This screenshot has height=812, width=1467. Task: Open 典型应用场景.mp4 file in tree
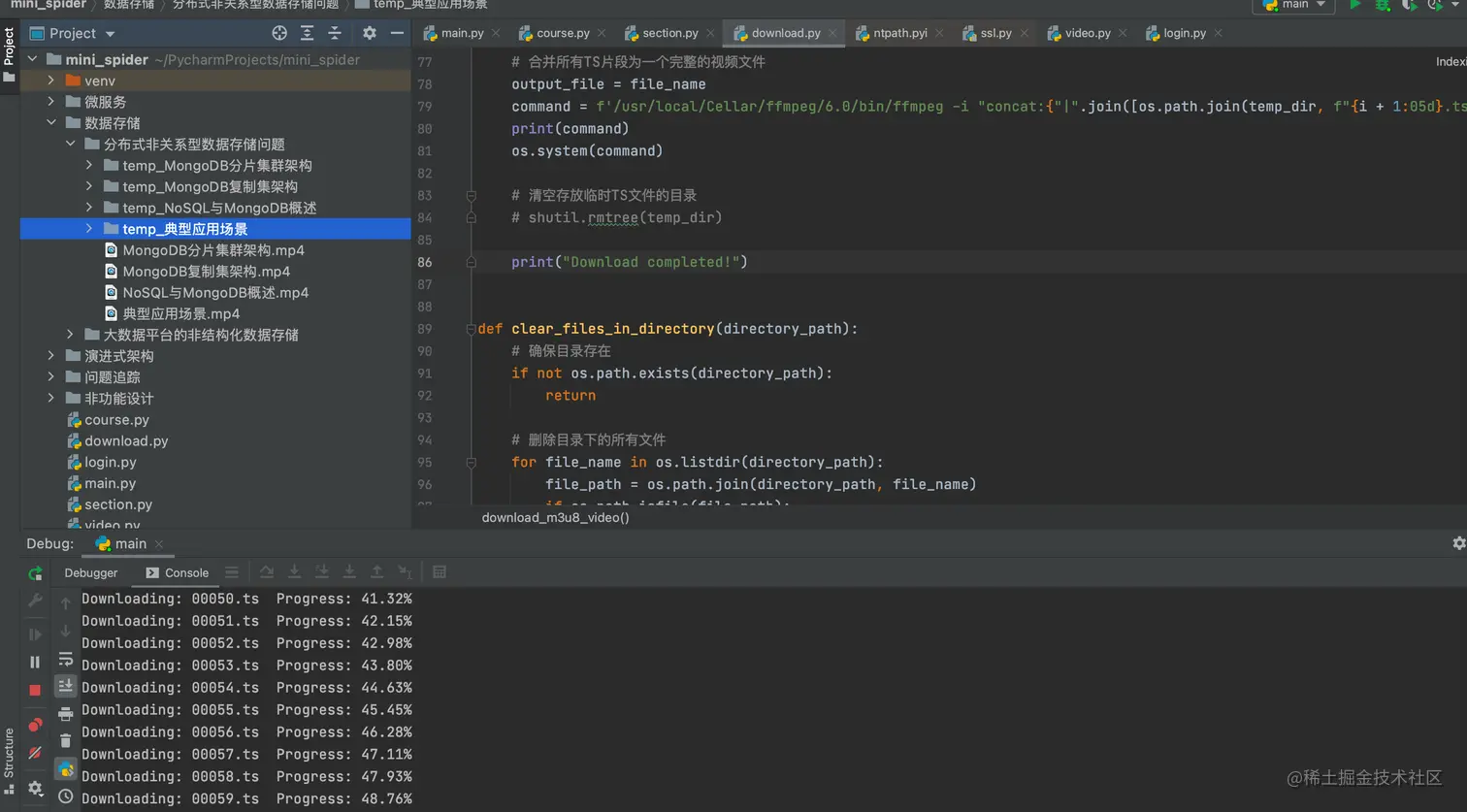[180, 314]
